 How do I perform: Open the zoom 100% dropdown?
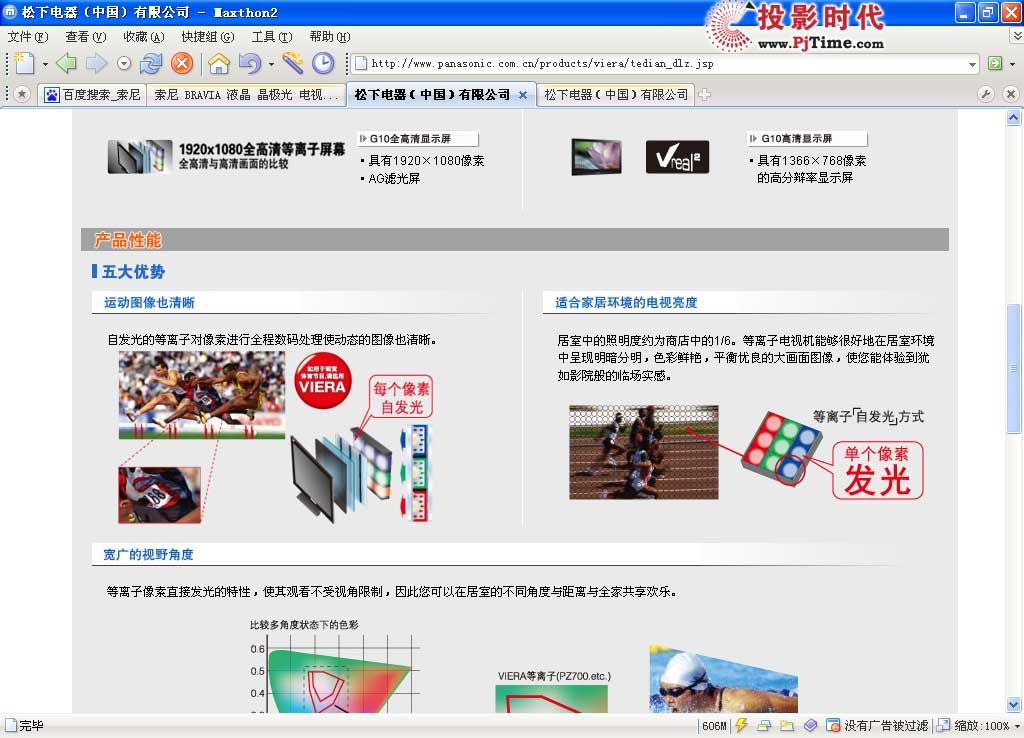click(x=1015, y=726)
